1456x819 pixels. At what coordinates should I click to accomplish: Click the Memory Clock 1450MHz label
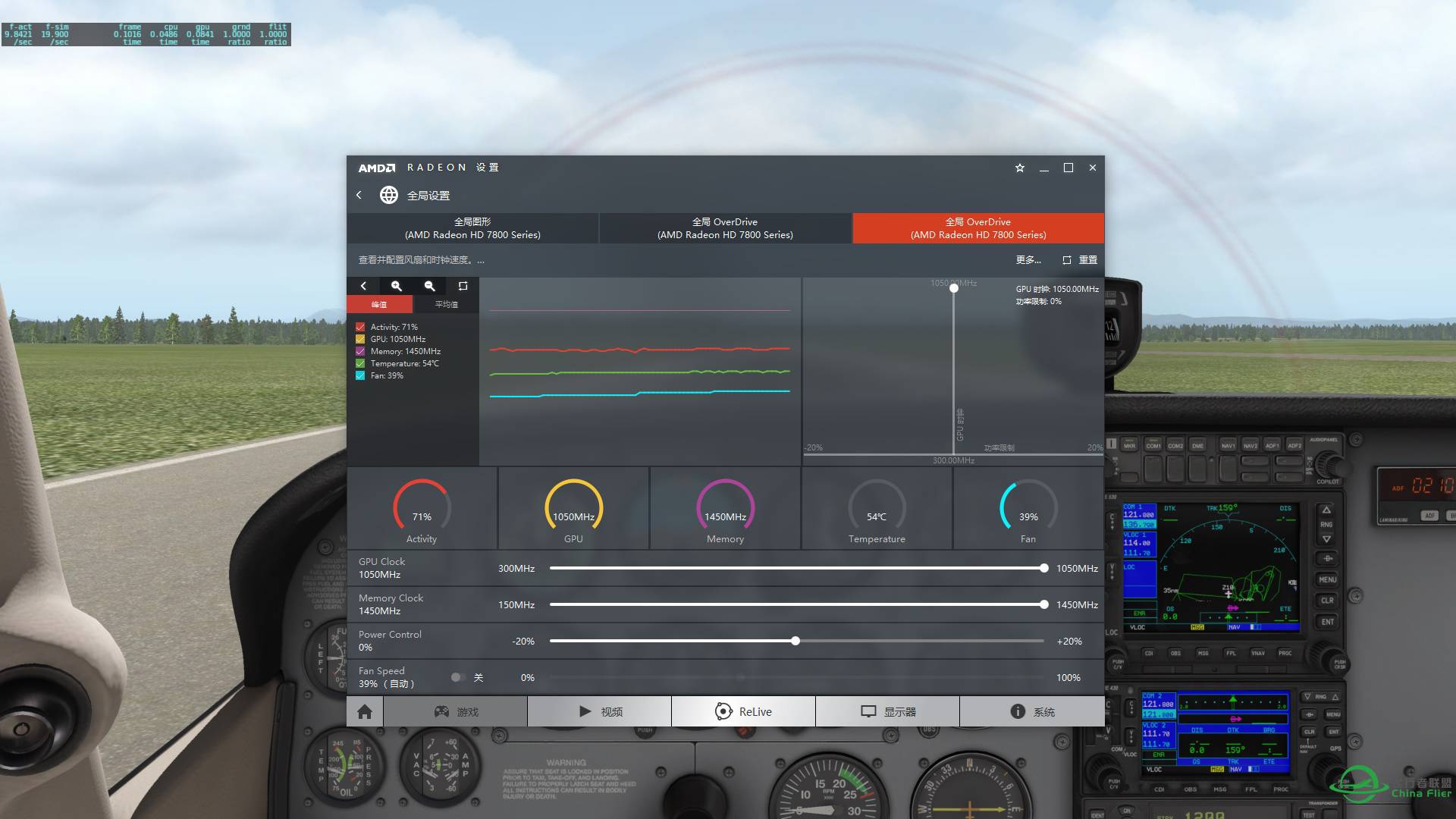pyautogui.click(x=391, y=604)
